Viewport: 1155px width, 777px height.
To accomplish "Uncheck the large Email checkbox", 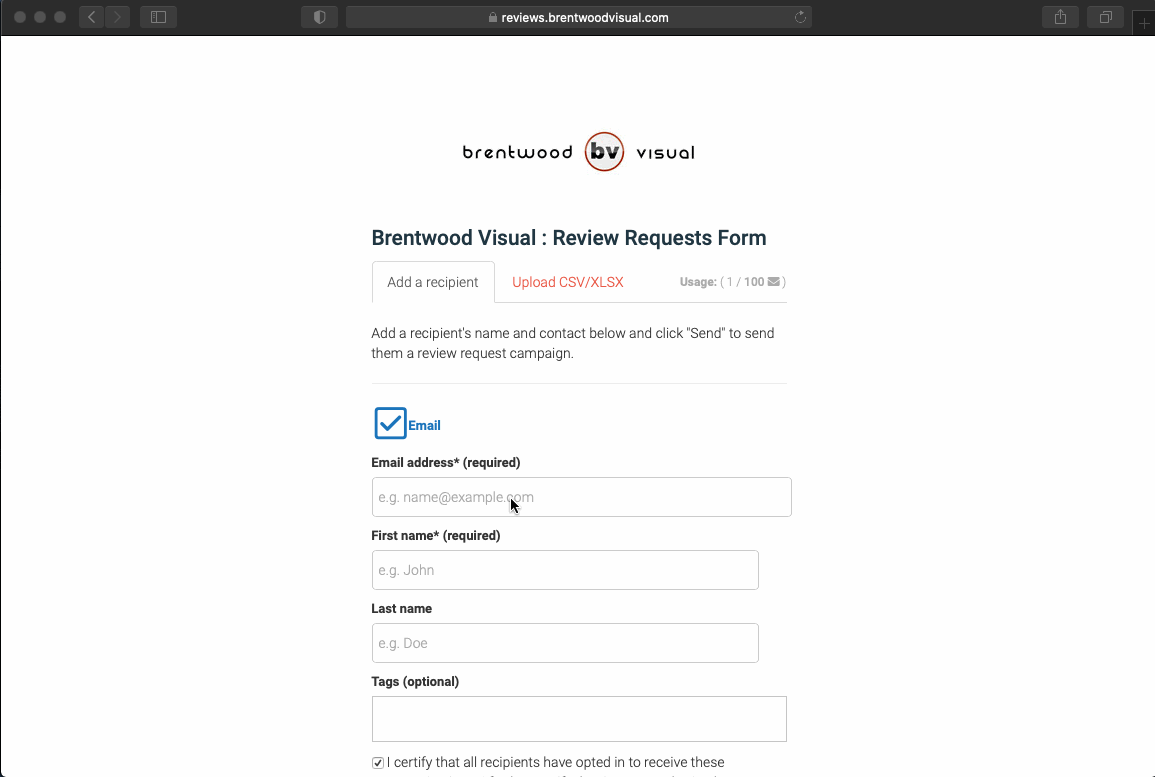I will [390, 423].
